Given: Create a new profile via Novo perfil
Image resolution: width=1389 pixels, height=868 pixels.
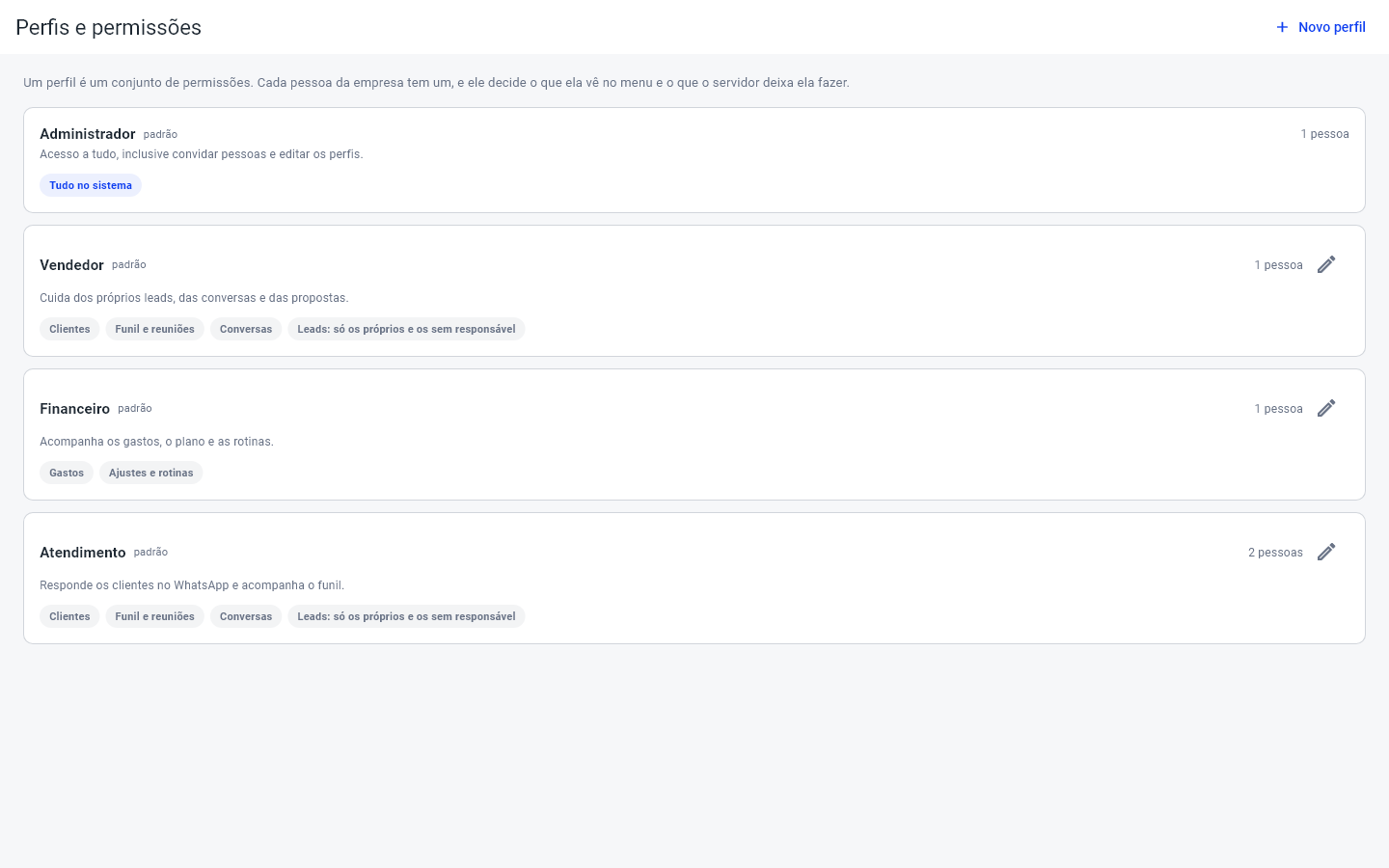Looking at the screenshot, I should (1320, 27).
